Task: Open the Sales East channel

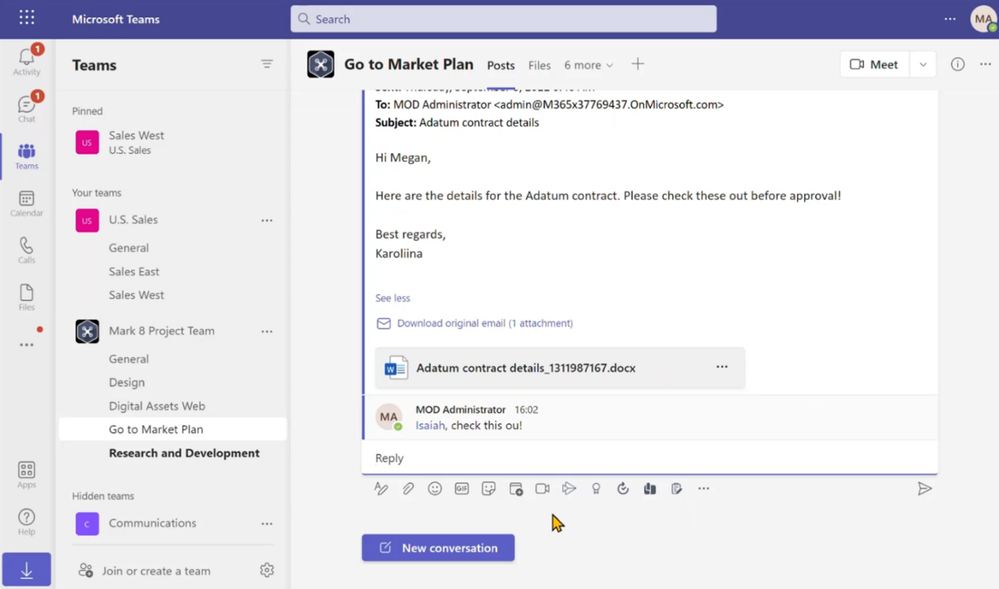Action: coord(134,272)
